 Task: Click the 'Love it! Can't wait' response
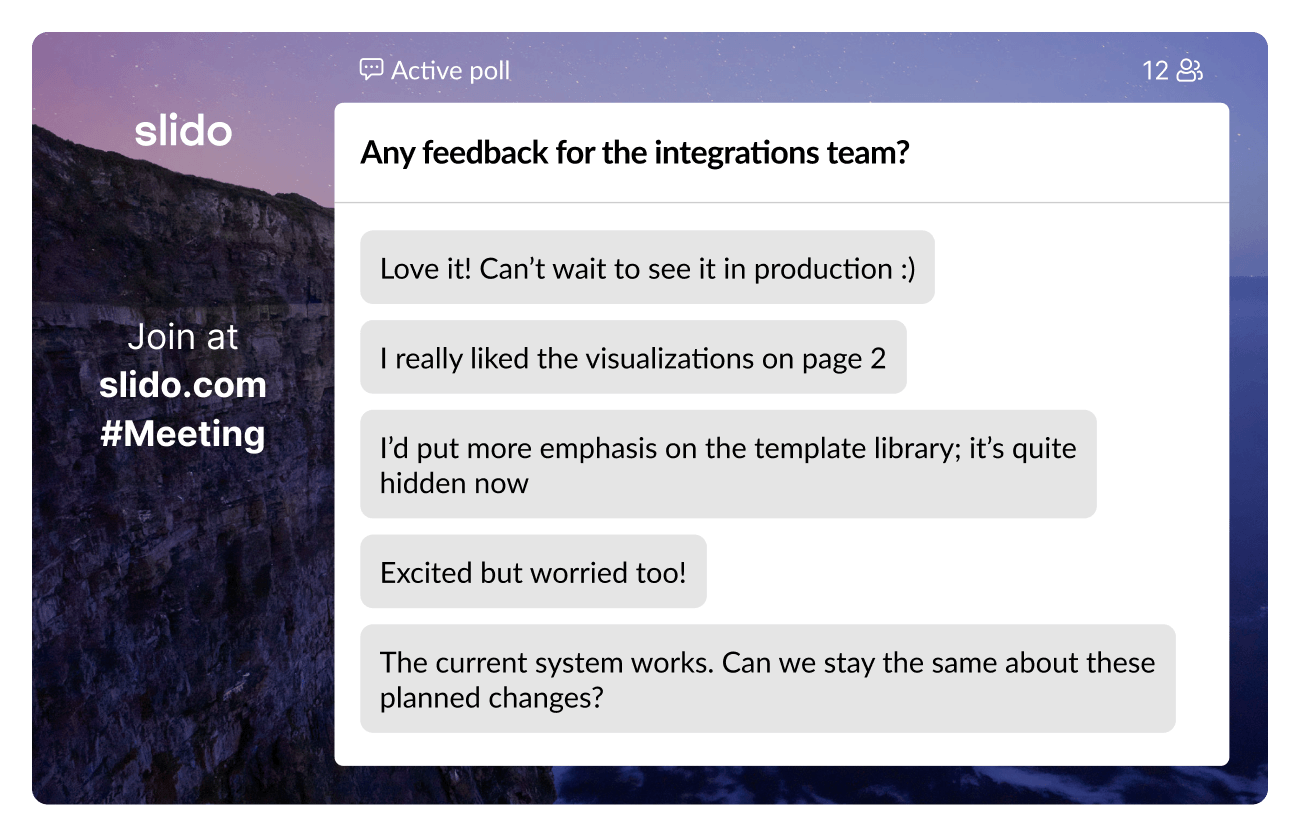point(647,268)
